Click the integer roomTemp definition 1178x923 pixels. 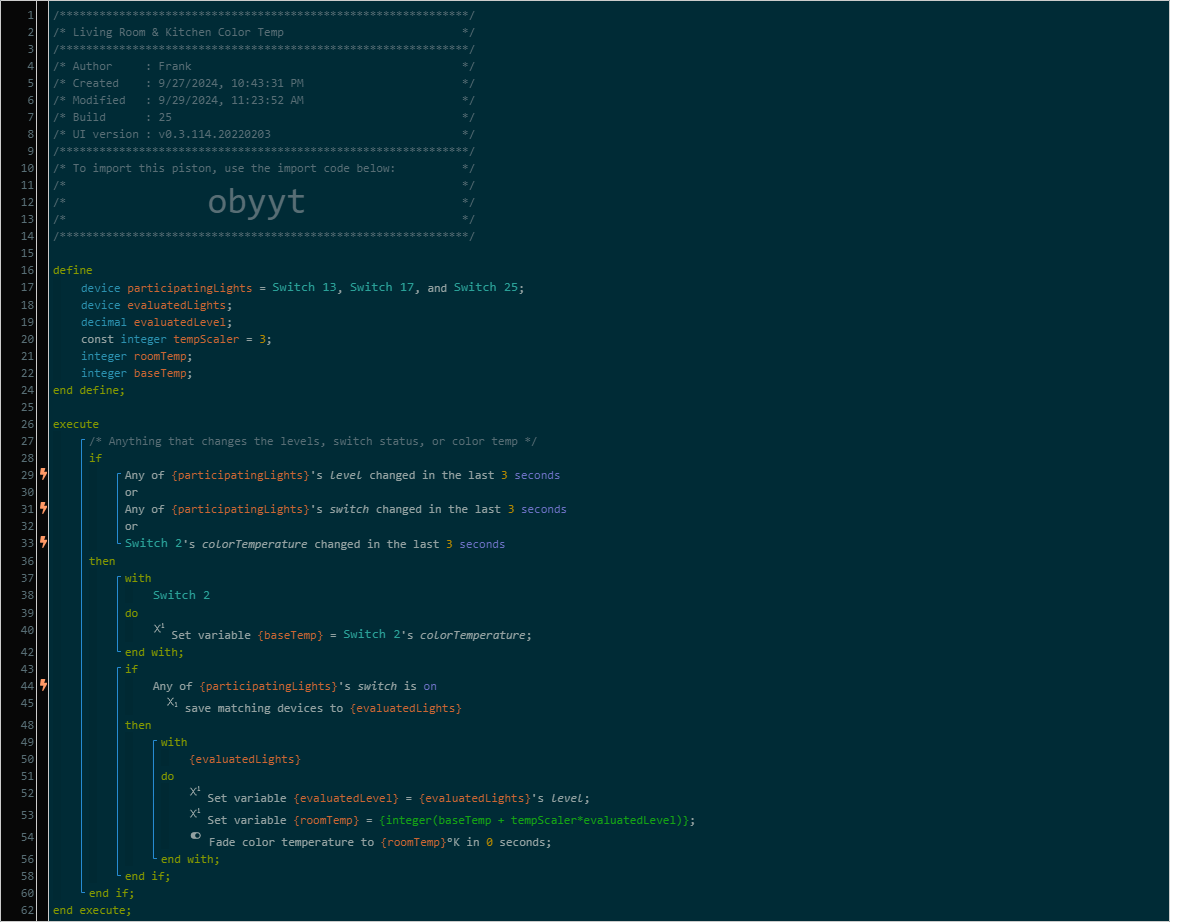tap(137, 357)
